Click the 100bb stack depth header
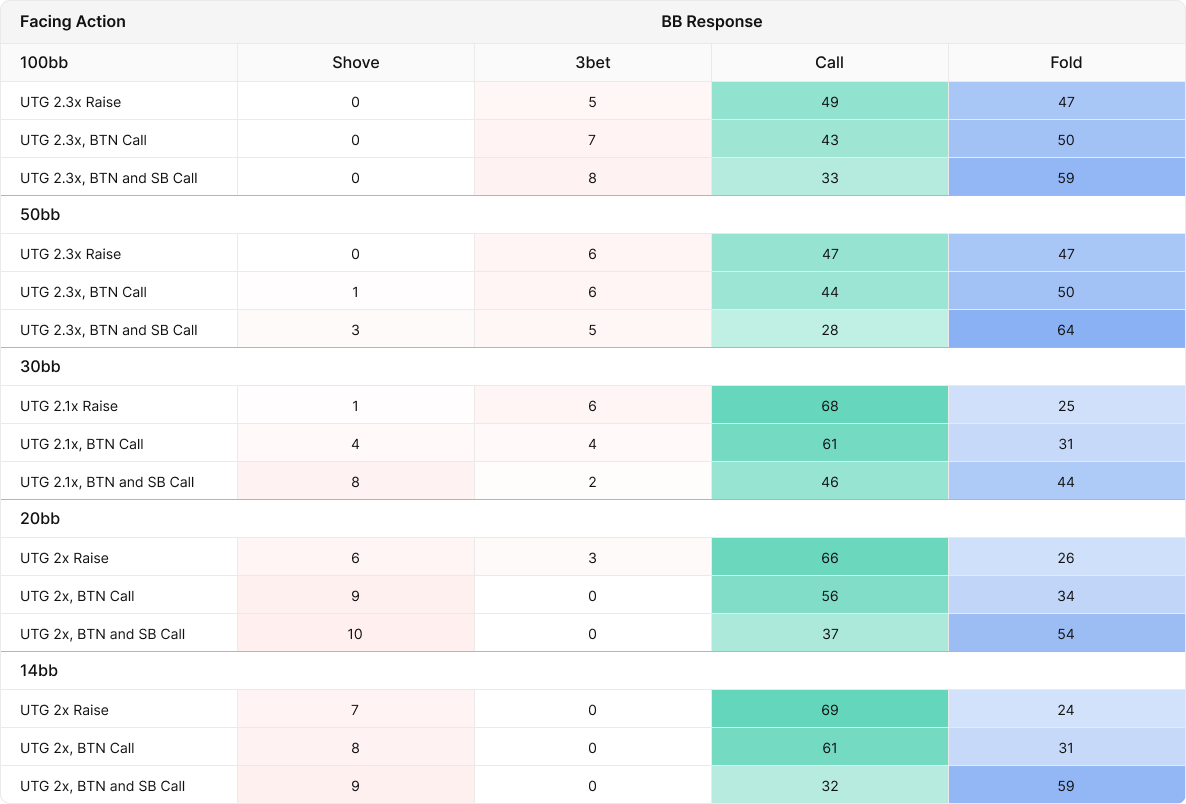The width and height of the screenshot is (1186, 804). pyautogui.click(x=44, y=62)
